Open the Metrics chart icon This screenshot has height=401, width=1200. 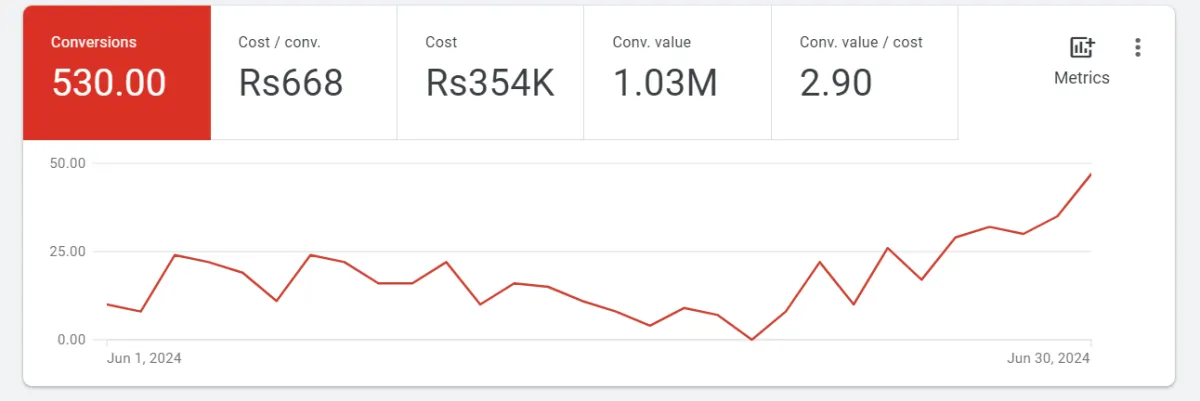(x=1081, y=47)
